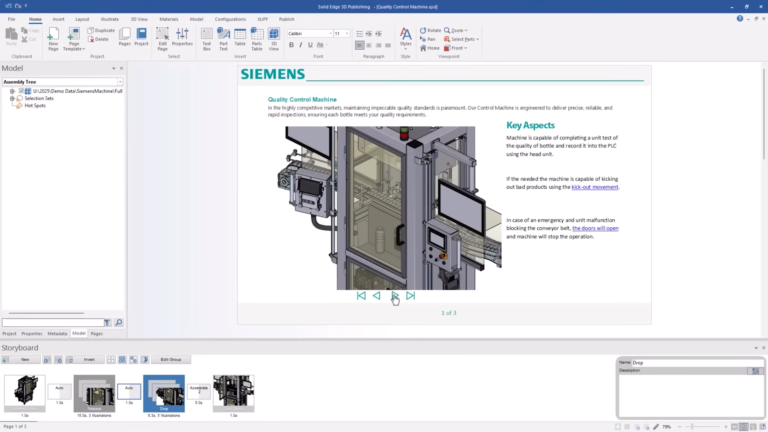Toggle the assembly root checkbox in tree

tap(21, 91)
